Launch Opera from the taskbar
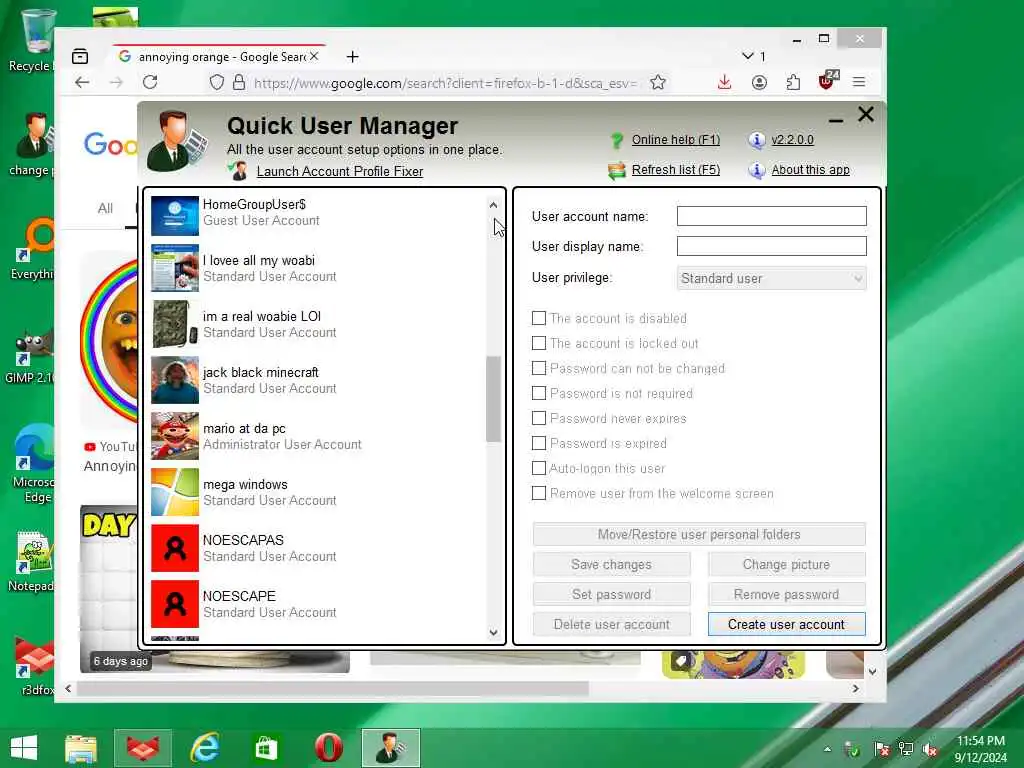This screenshot has width=1024, height=768. (328, 748)
